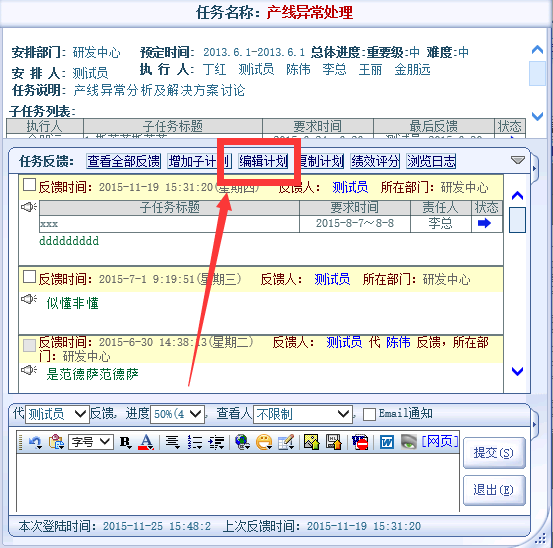This screenshot has width=553, height=548.
Task: Open the font color tool
Action: click(x=147, y=442)
